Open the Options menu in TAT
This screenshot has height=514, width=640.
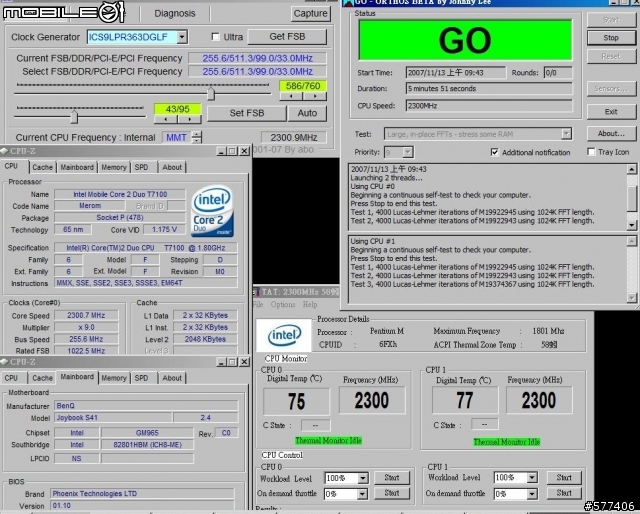[x=282, y=305]
